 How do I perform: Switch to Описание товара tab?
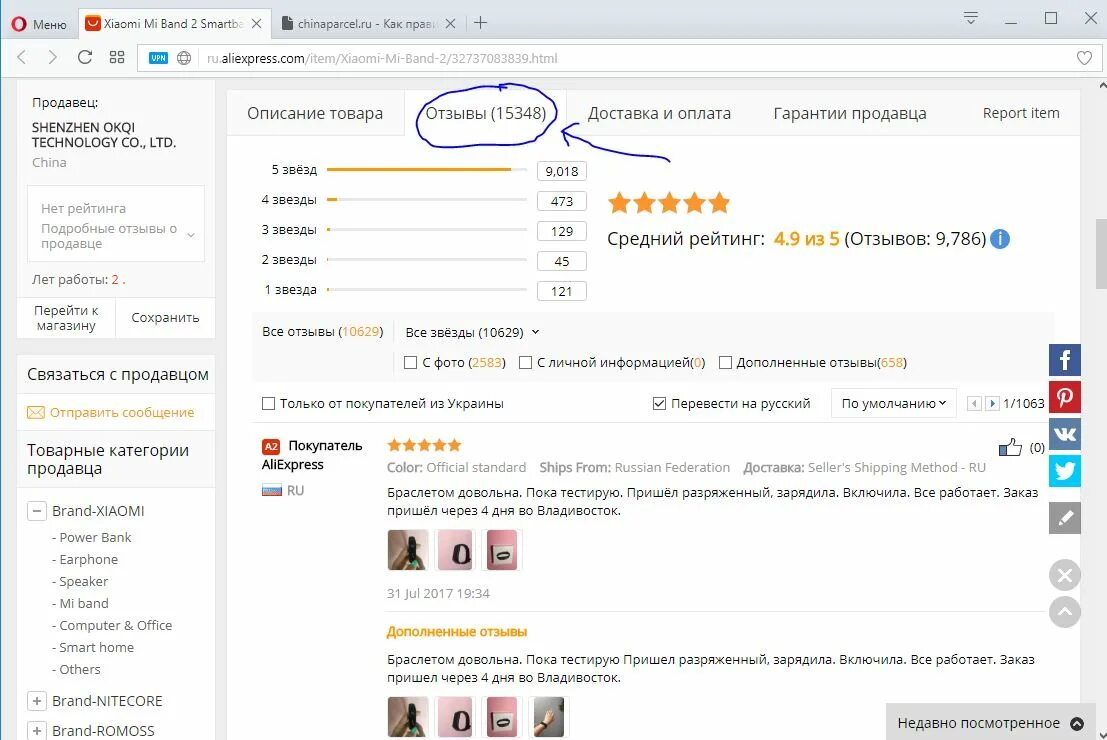pos(315,113)
